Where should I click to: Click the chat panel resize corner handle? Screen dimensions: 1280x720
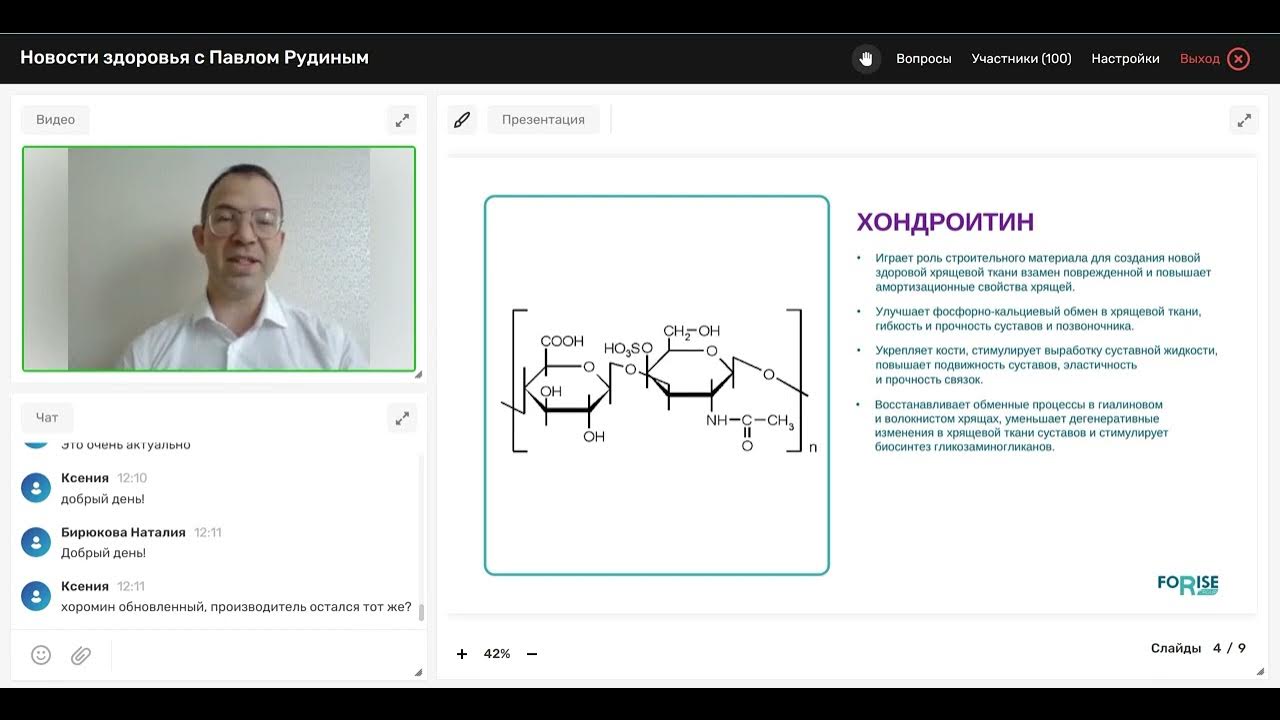click(x=418, y=673)
